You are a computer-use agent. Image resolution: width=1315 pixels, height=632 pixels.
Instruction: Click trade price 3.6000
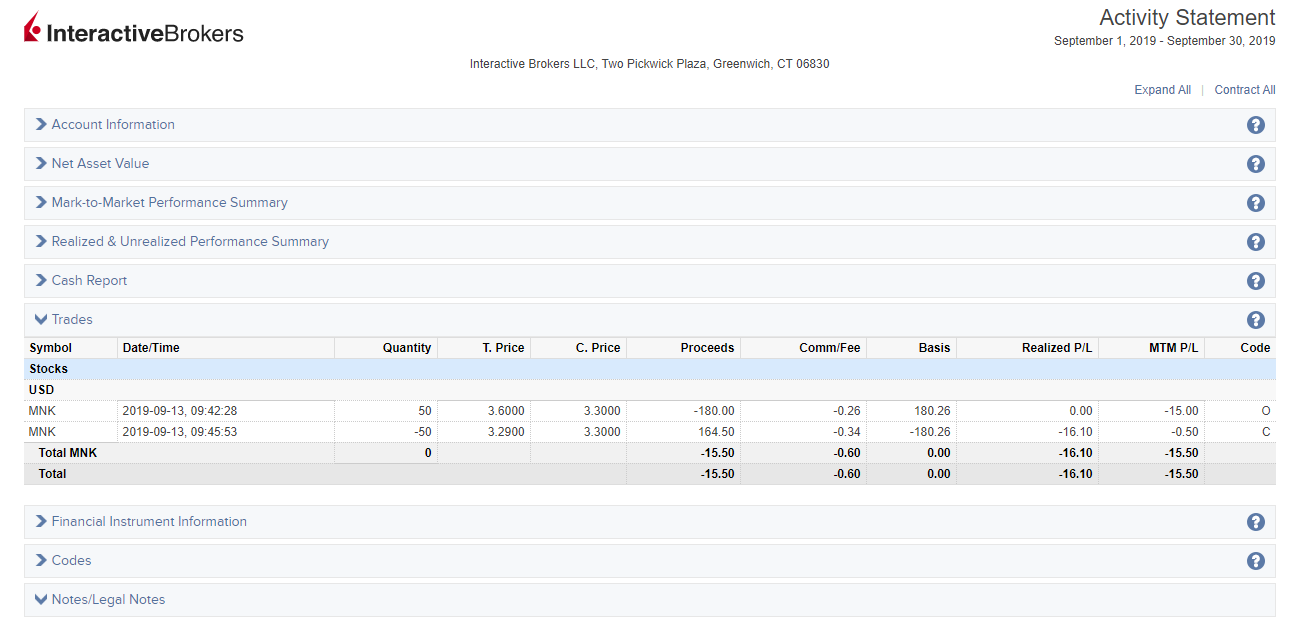tap(506, 411)
